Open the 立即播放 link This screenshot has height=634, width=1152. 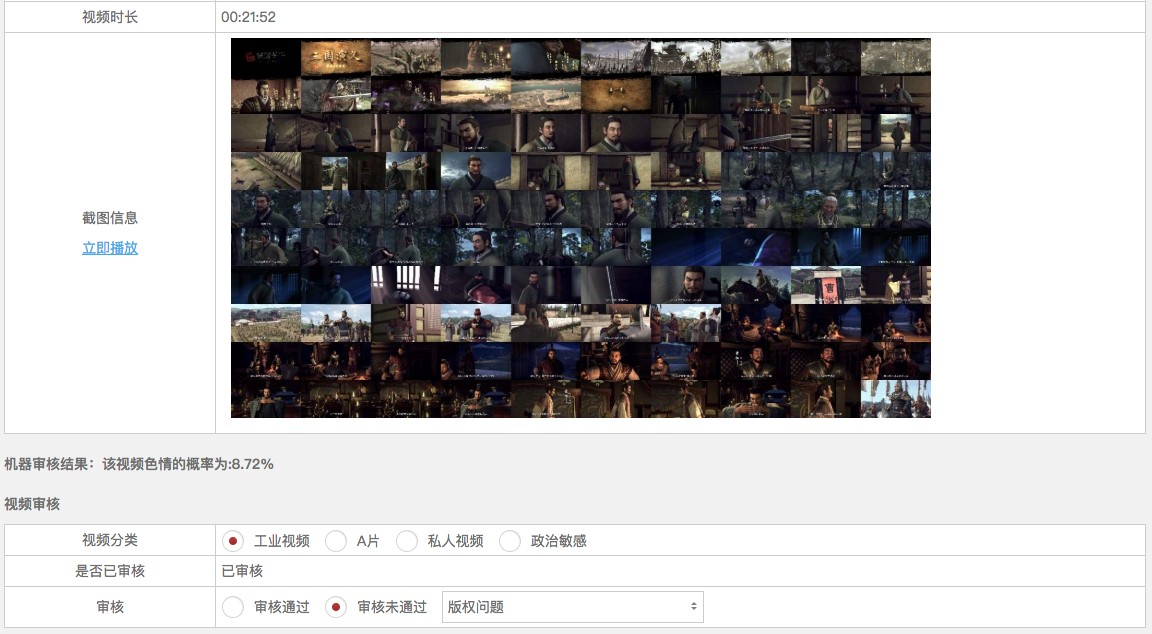pos(109,248)
